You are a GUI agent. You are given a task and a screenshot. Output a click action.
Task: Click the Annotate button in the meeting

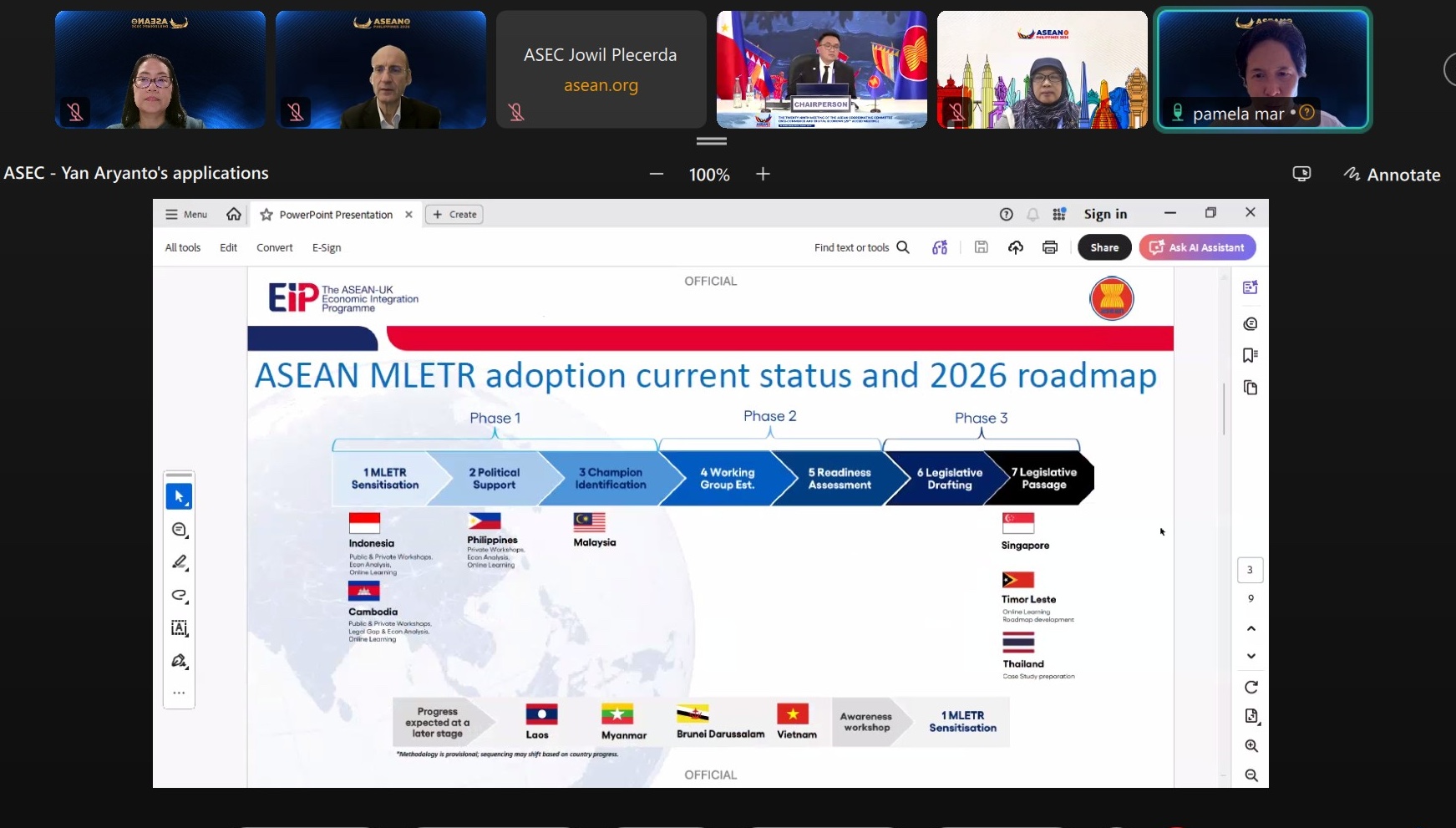point(1392,175)
